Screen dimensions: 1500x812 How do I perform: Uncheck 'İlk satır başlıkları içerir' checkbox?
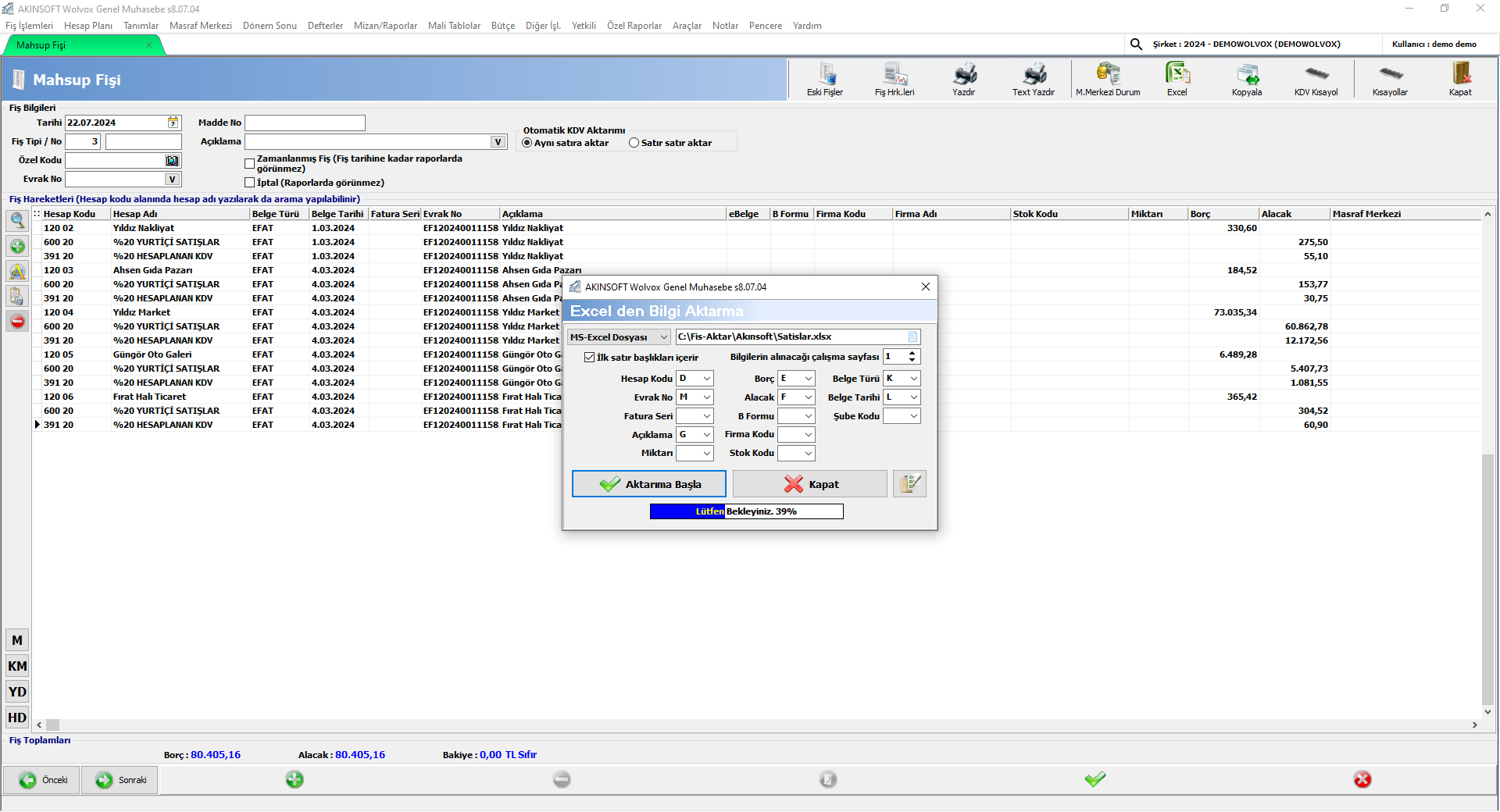click(590, 358)
